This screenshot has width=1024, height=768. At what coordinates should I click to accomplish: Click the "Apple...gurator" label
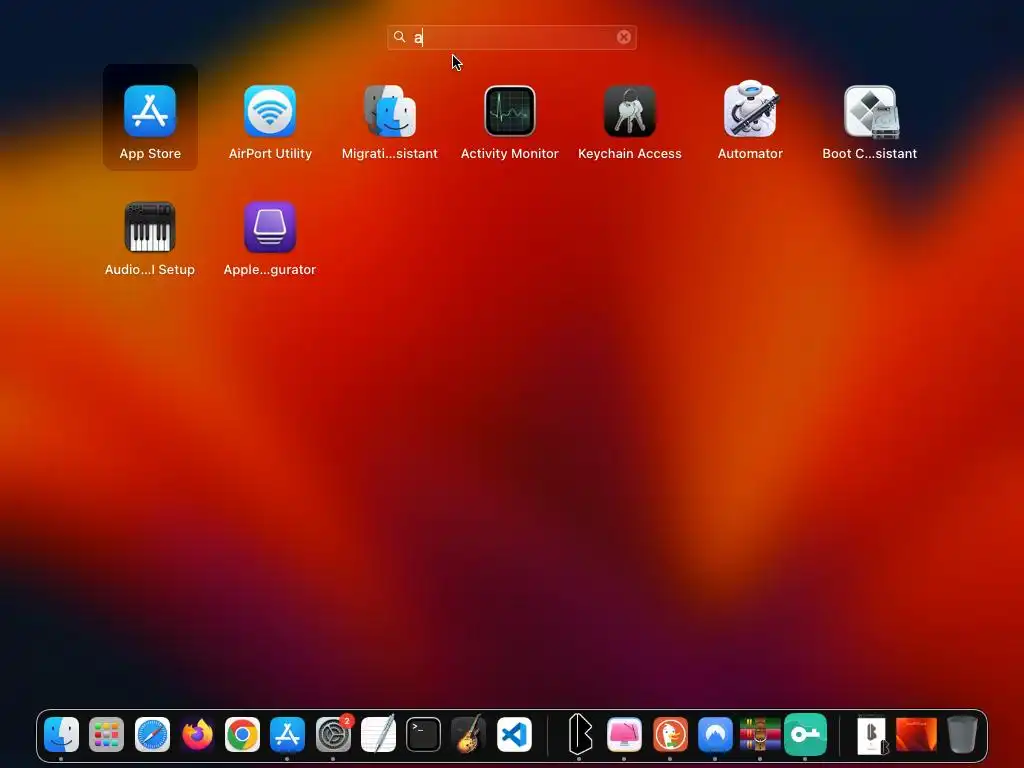coord(270,270)
